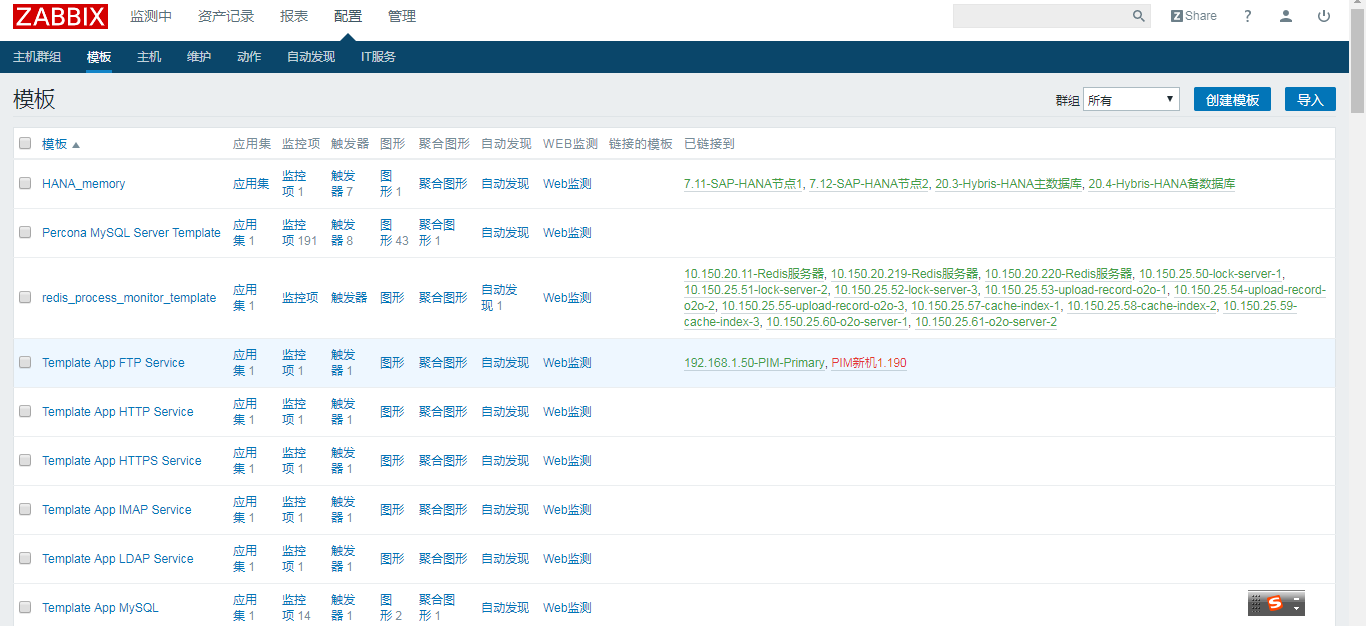Open the Percona MySQL Server Template link

[131, 233]
